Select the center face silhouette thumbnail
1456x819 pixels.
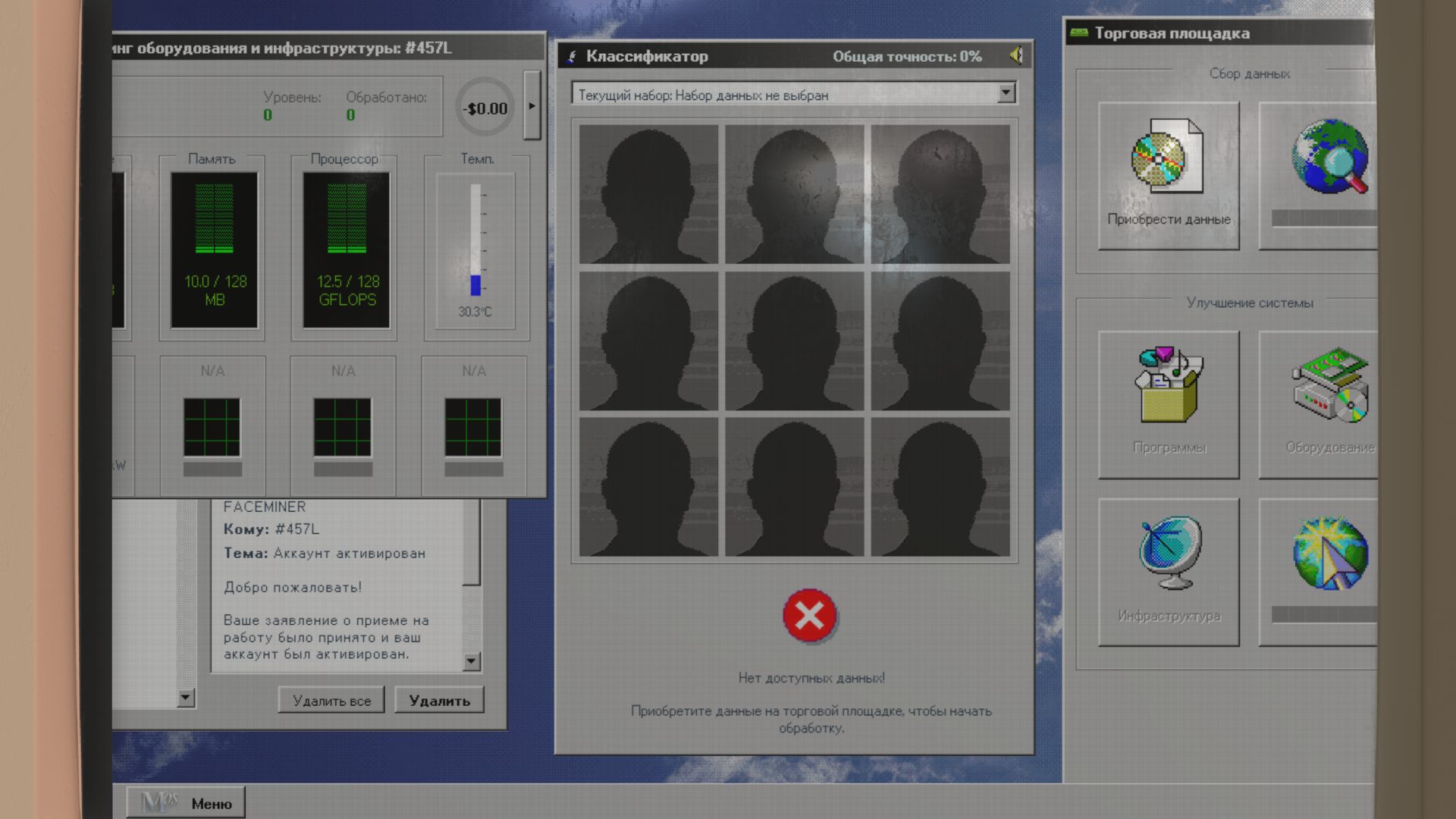pos(794,340)
